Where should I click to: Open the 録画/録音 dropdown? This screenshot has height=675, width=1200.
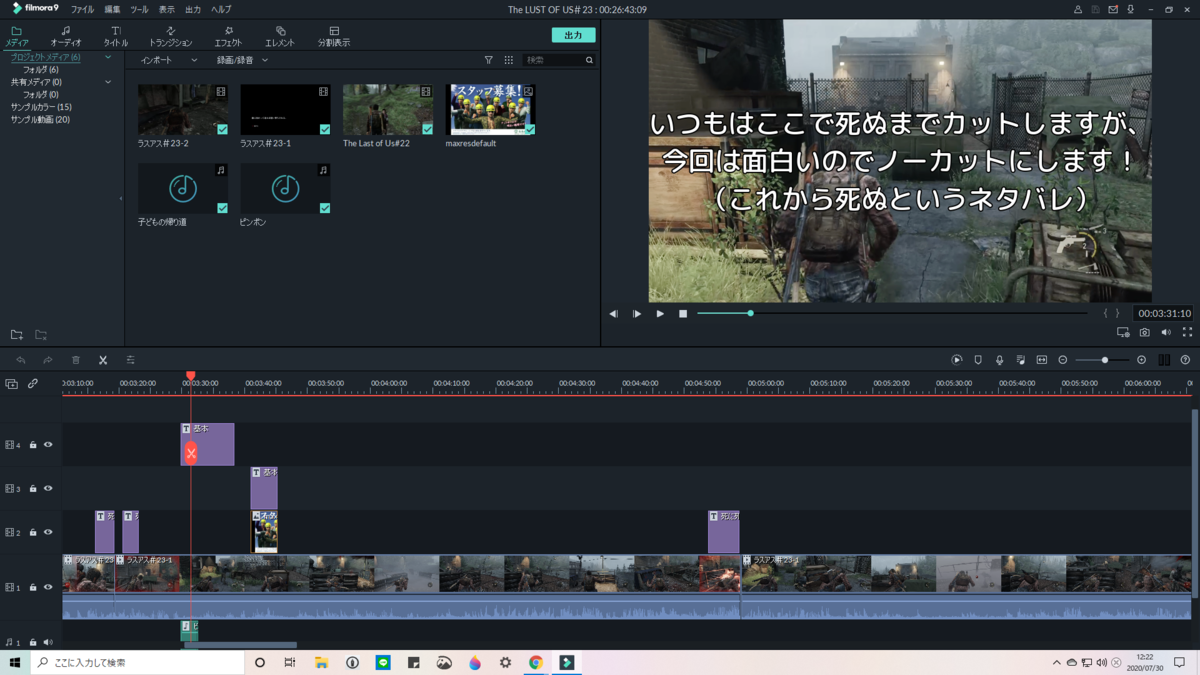point(242,60)
